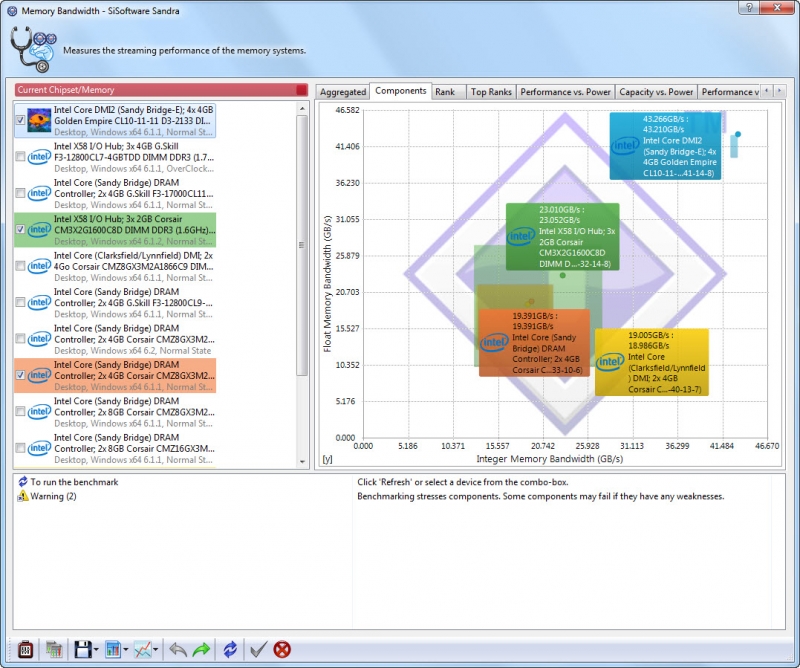Click the blue refresh icon beside 'To run the benchmark'

(22, 482)
